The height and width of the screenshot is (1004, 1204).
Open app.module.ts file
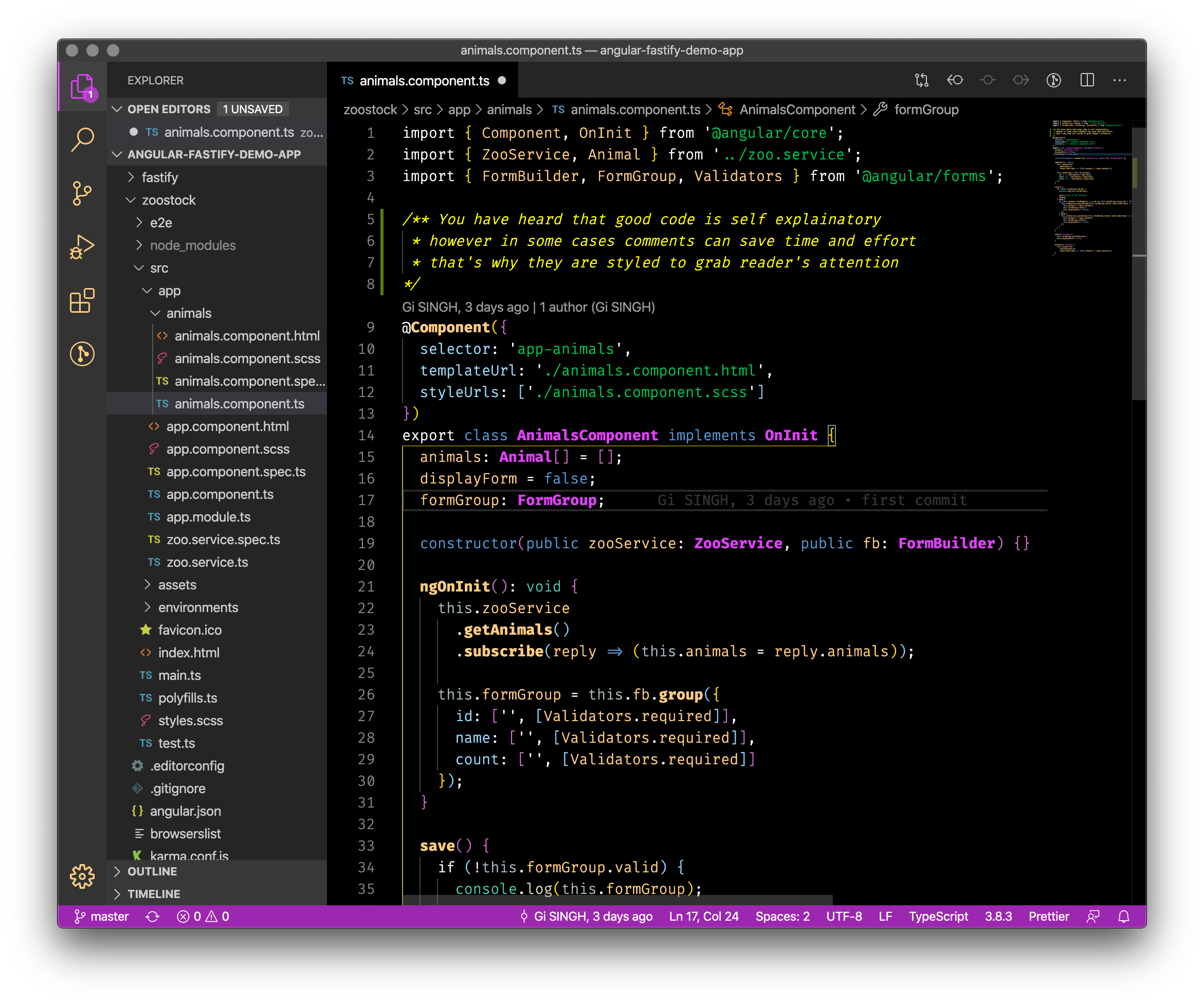[x=217, y=517]
